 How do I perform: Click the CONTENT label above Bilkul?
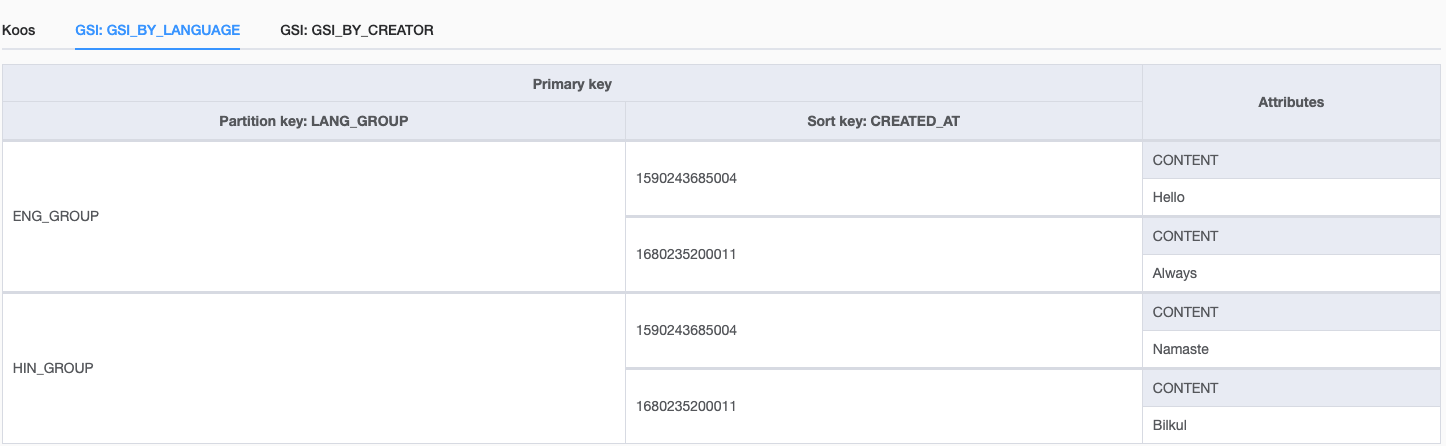point(1185,388)
